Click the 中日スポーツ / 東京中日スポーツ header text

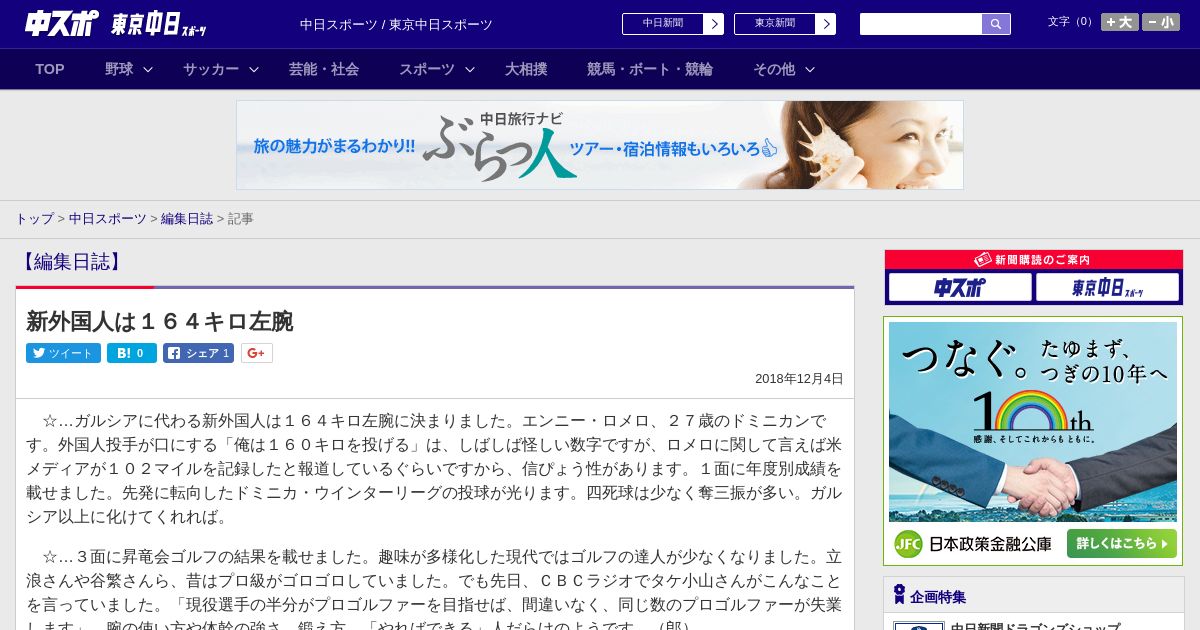pyautogui.click(x=396, y=25)
